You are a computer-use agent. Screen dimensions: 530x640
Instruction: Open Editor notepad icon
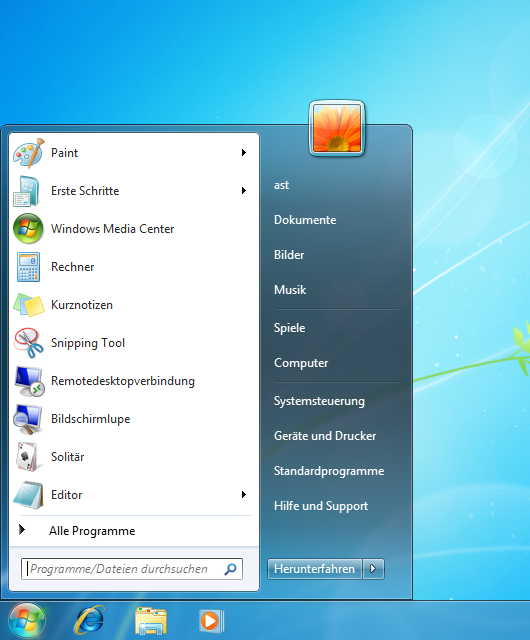(28, 495)
